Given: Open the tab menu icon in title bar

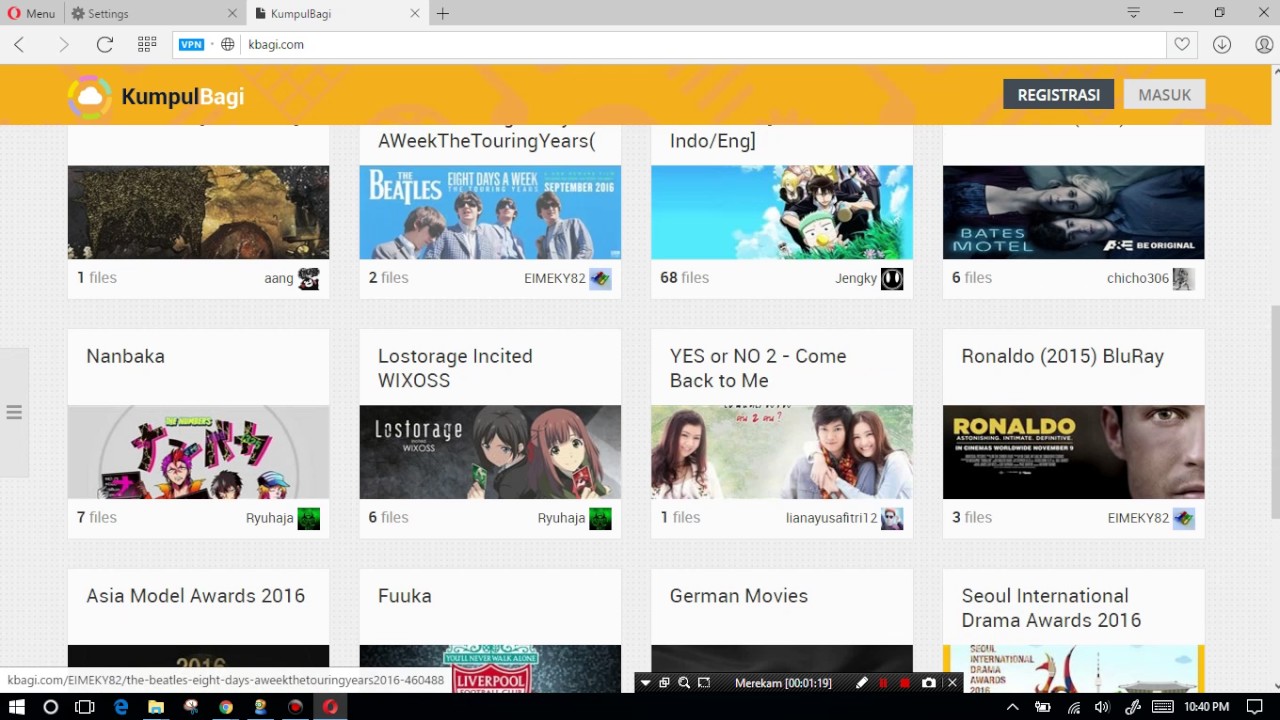Looking at the screenshot, I should click(1133, 13).
